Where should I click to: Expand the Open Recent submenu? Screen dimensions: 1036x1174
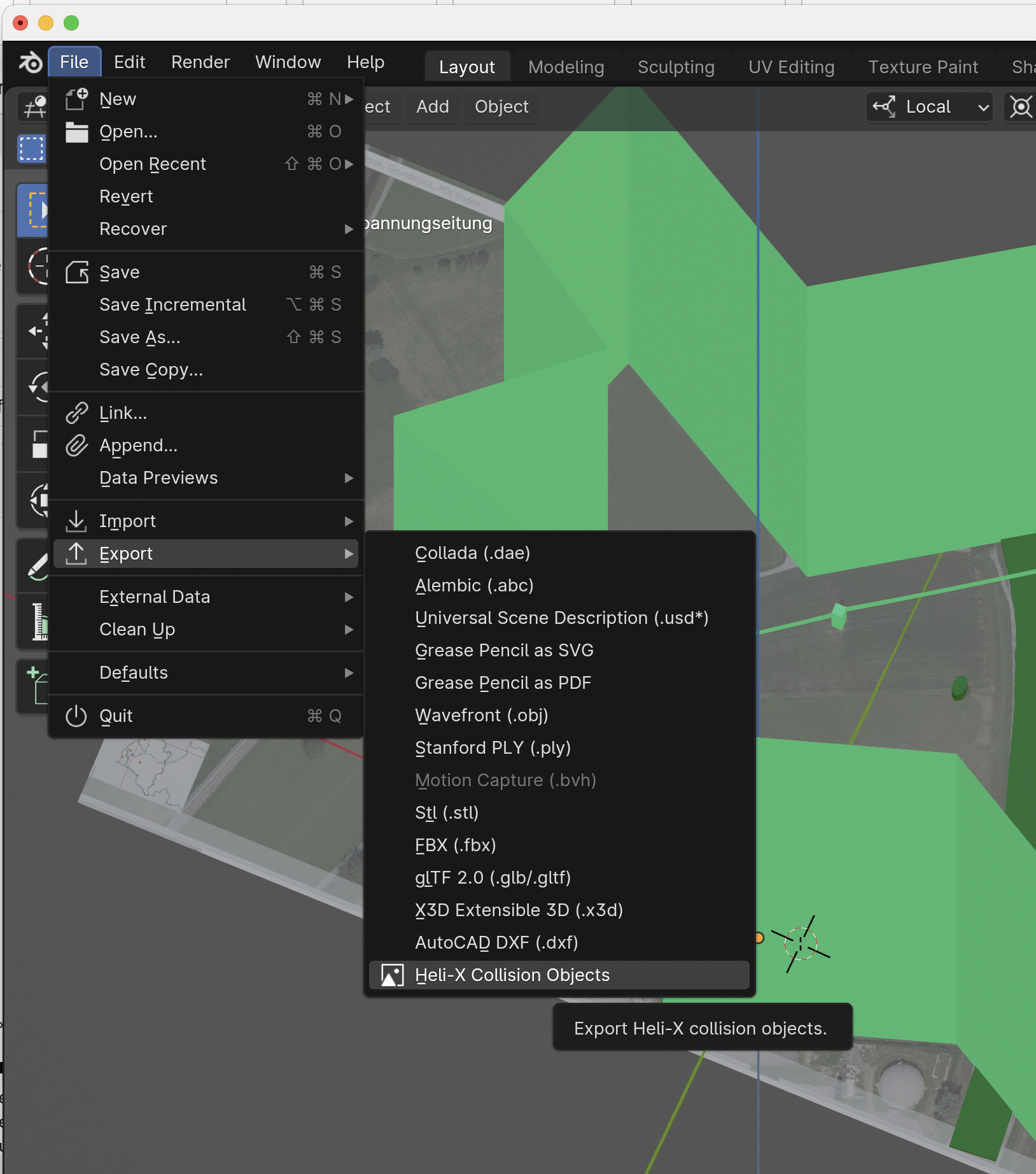click(x=349, y=164)
